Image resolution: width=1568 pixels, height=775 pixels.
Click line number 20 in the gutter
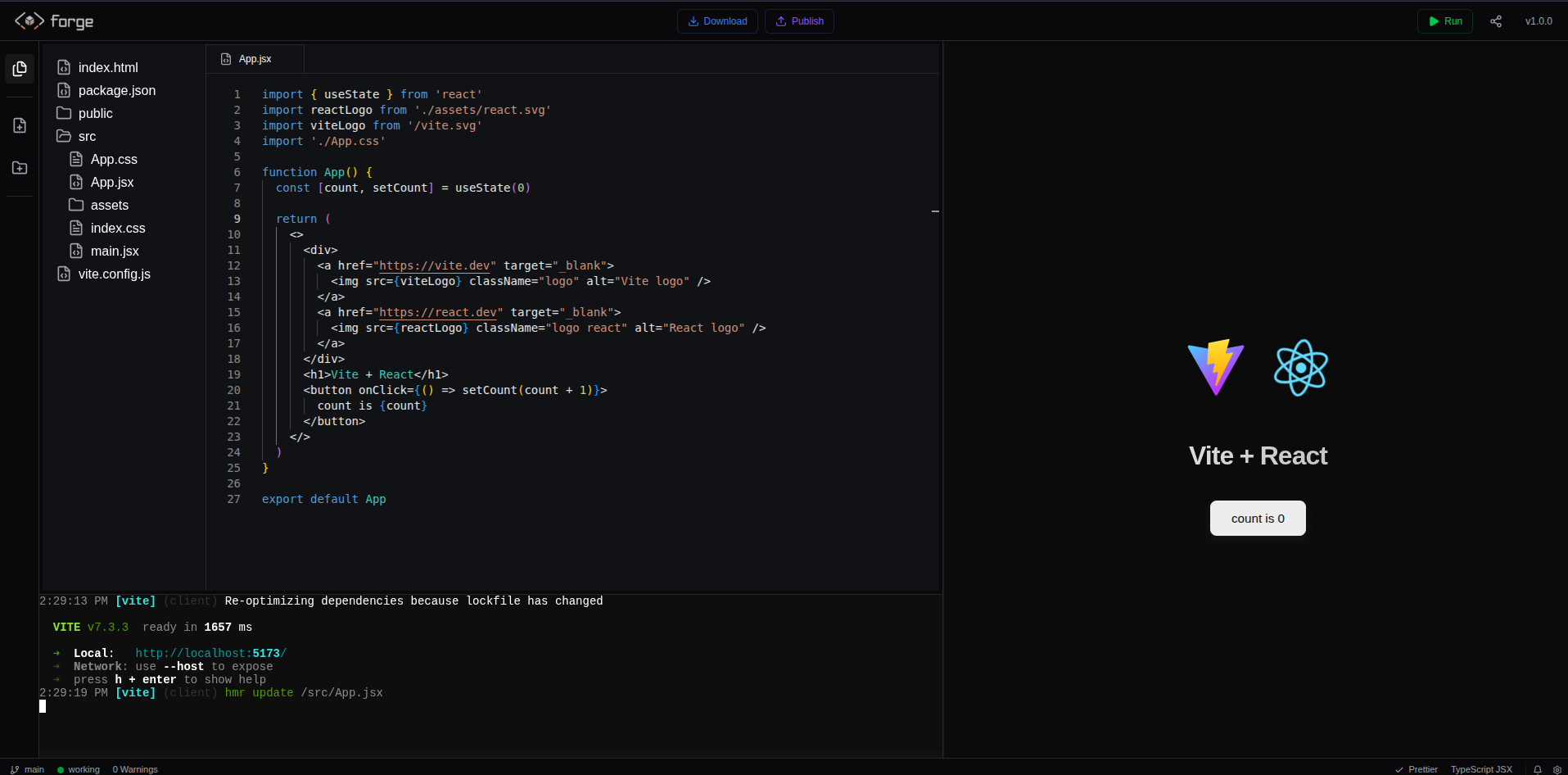(x=233, y=390)
